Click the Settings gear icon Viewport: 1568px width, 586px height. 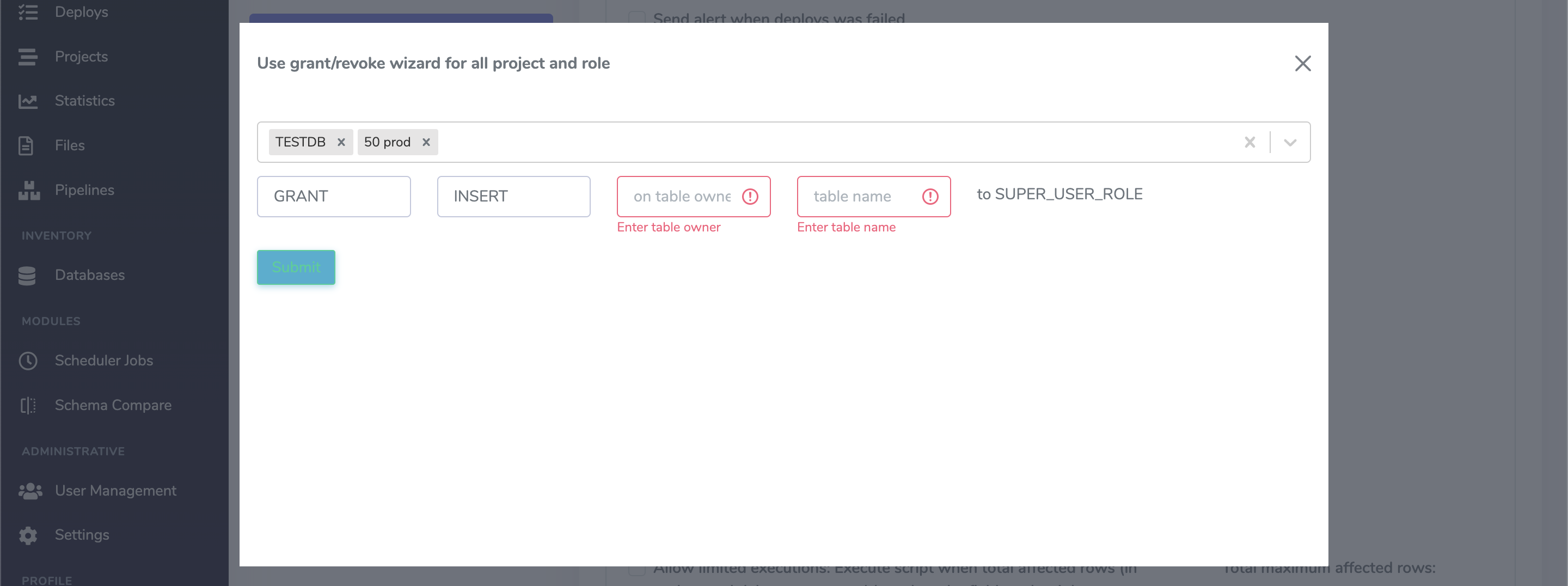(x=27, y=535)
